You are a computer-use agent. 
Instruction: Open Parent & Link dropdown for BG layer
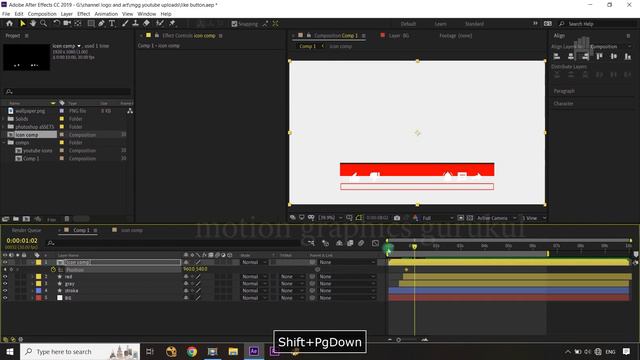[x=347, y=298]
